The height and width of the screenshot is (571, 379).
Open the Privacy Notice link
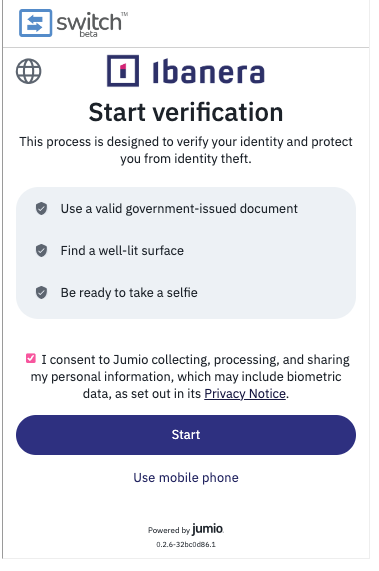(245, 394)
